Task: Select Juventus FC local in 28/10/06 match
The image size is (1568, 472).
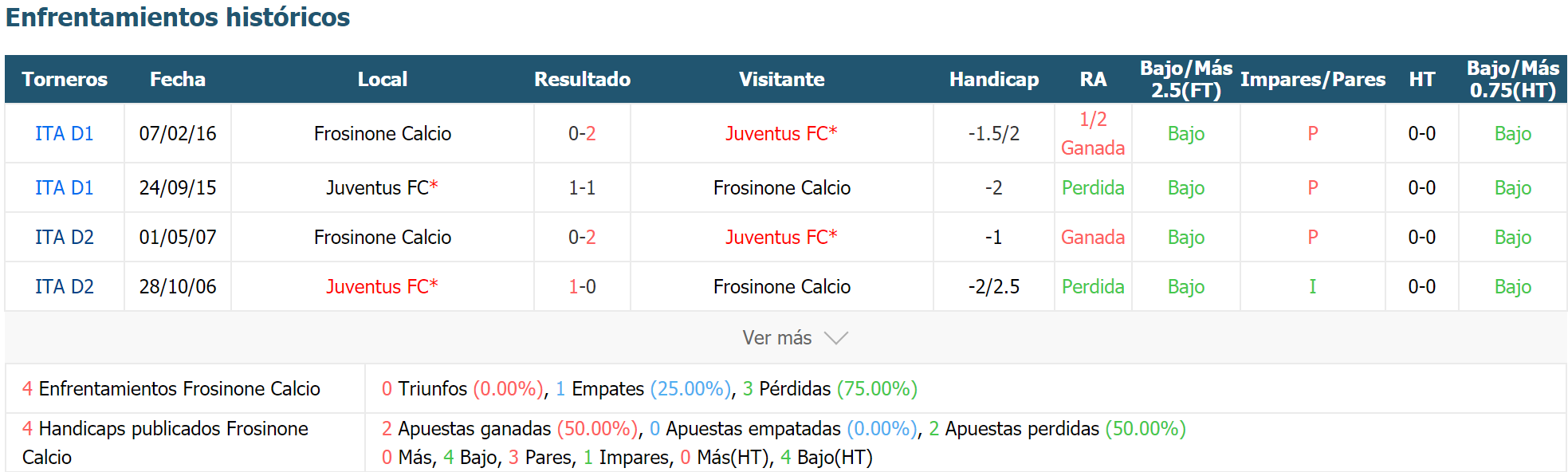Action: [382, 286]
